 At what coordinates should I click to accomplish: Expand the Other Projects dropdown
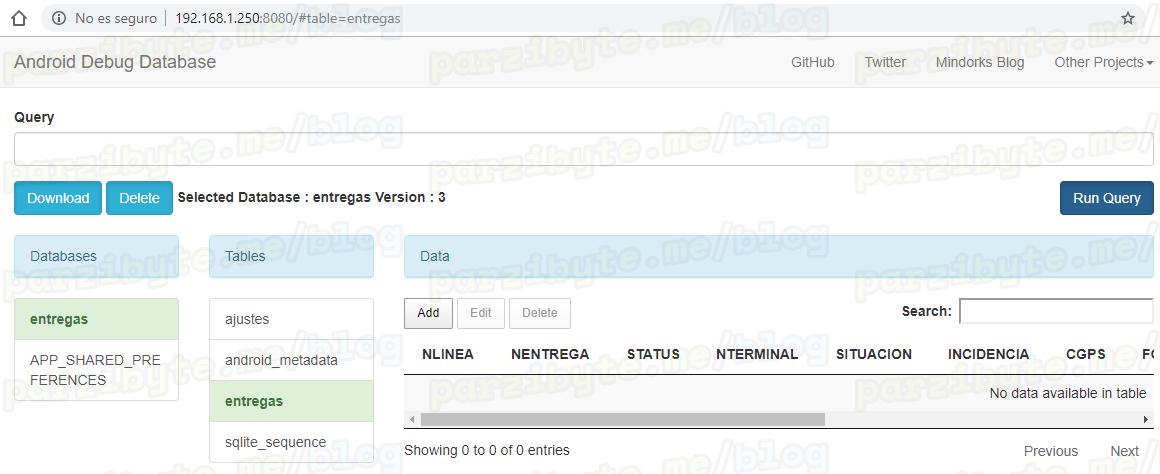1103,62
